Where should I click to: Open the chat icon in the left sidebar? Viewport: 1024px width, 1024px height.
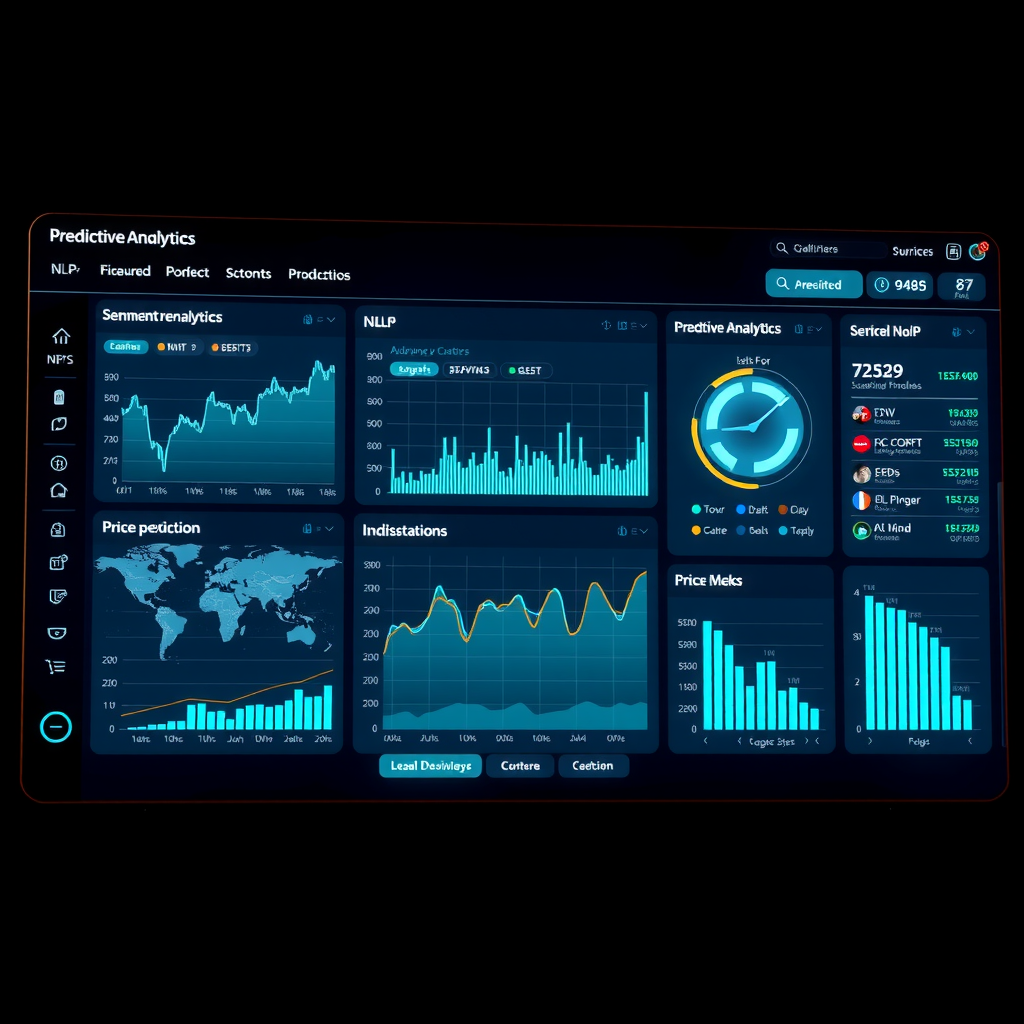pos(58,424)
